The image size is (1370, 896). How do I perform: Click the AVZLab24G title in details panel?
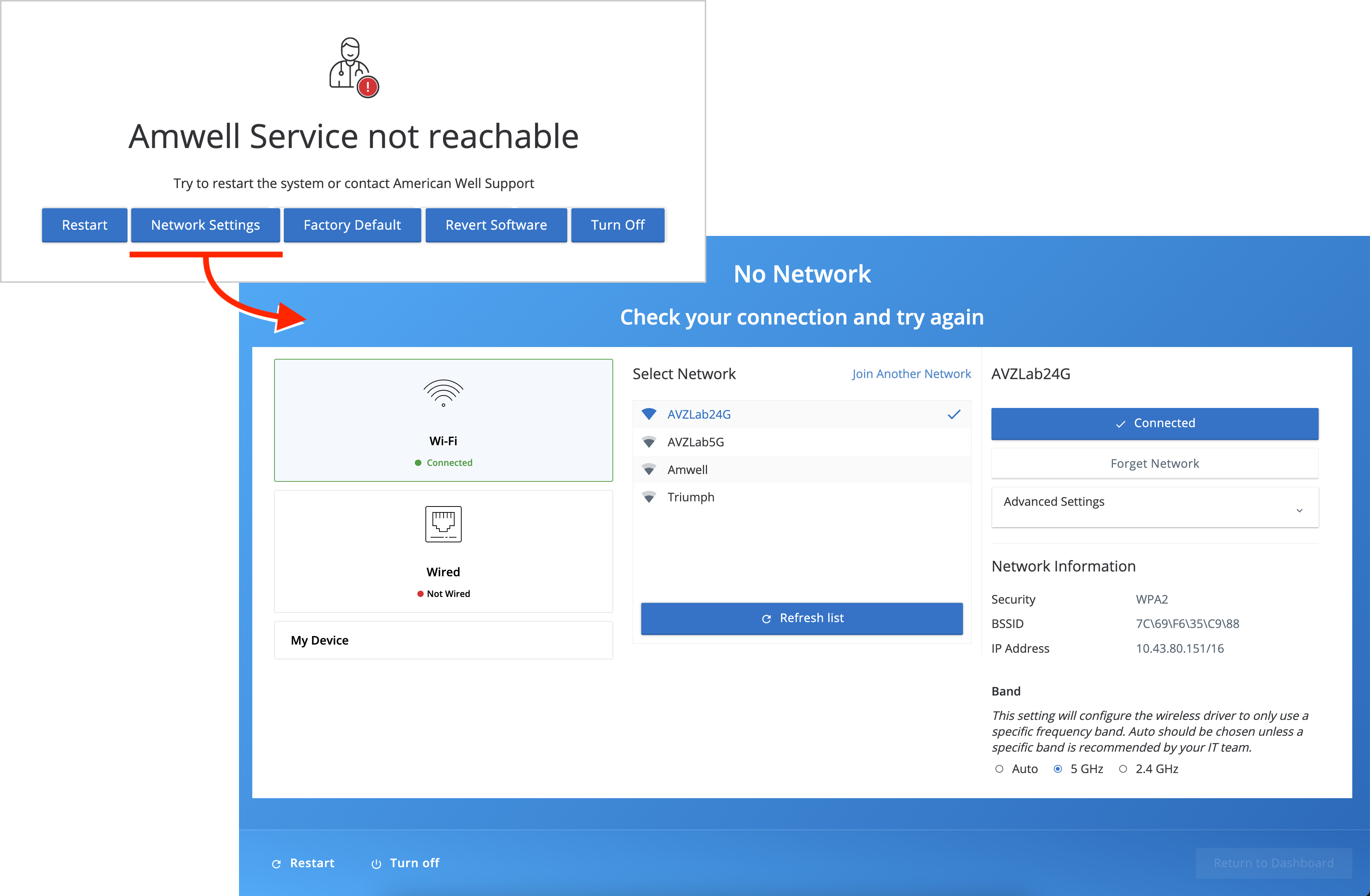(1031, 374)
